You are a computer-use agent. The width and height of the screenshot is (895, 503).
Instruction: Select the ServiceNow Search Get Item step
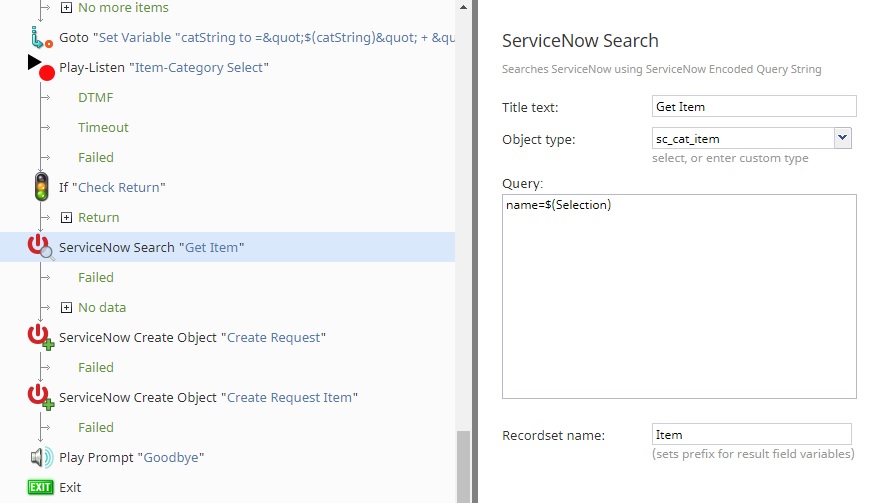(x=151, y=247)
